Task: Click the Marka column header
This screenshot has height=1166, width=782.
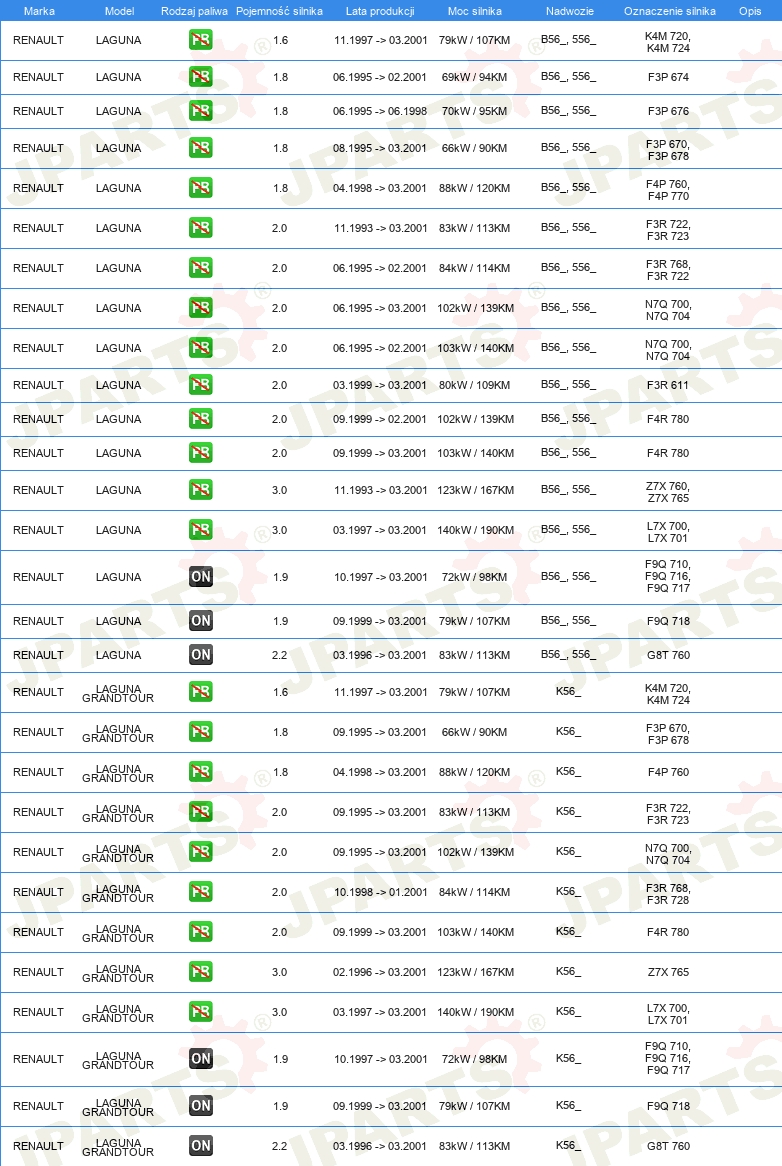Action: click(39, 11)
